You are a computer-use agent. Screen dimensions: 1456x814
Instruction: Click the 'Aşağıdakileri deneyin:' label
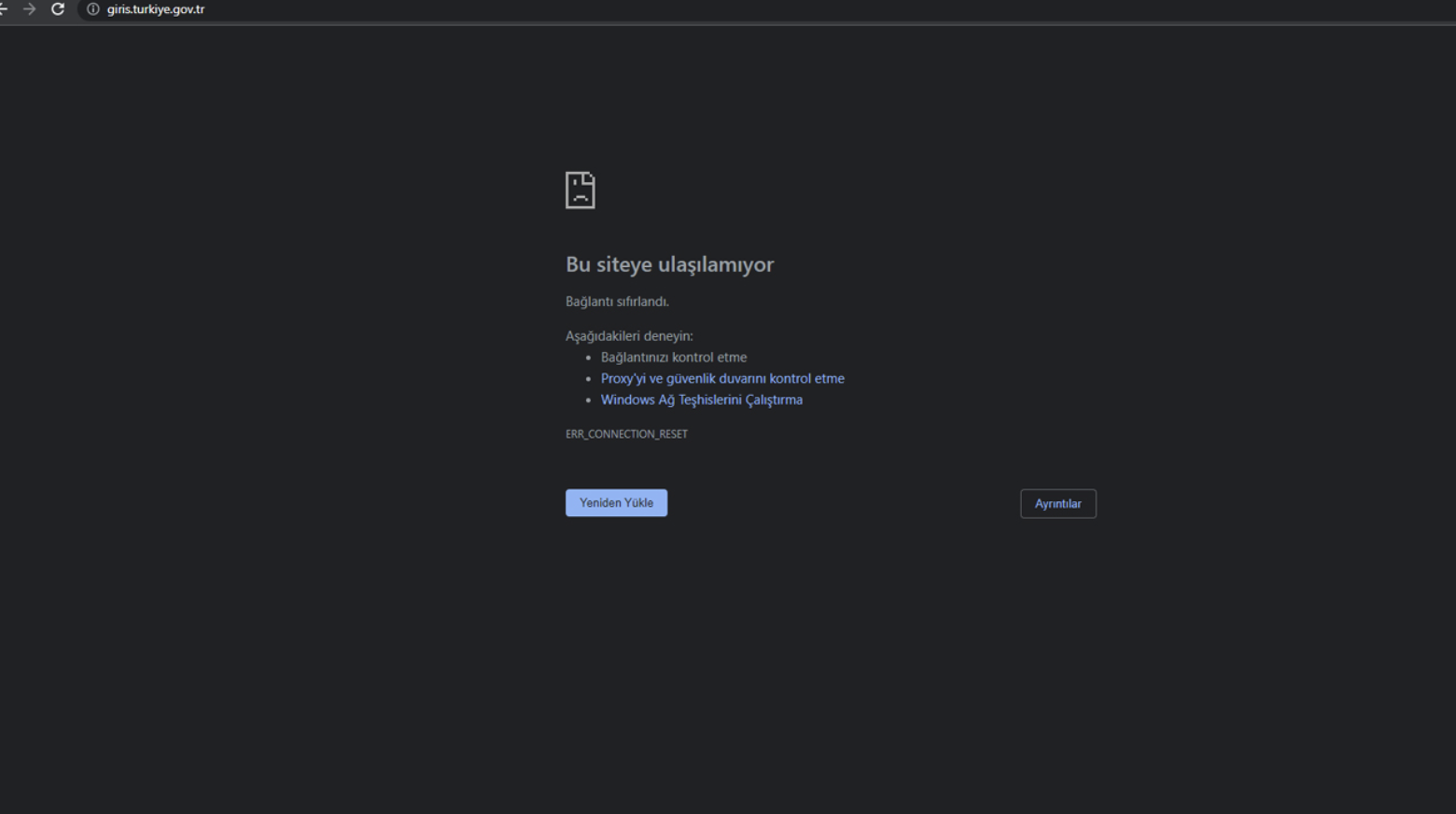click(x=629, y=336)
